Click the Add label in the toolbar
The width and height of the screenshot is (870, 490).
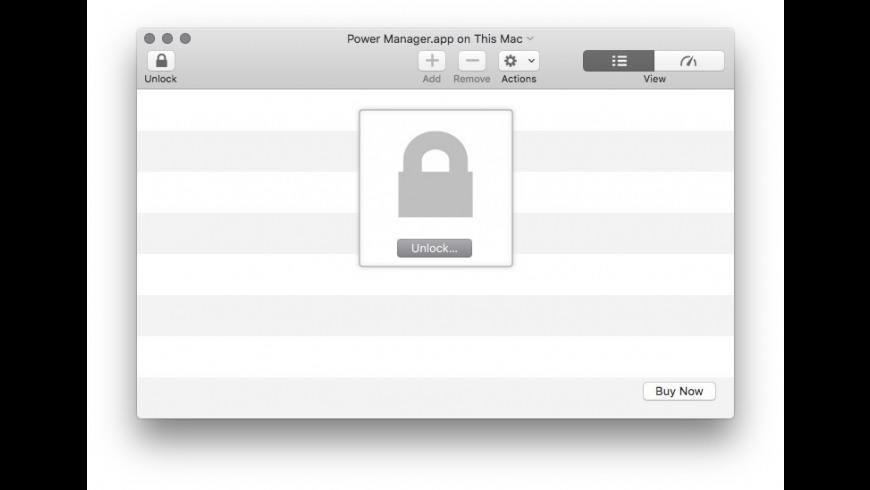click(x=432, y=79)
